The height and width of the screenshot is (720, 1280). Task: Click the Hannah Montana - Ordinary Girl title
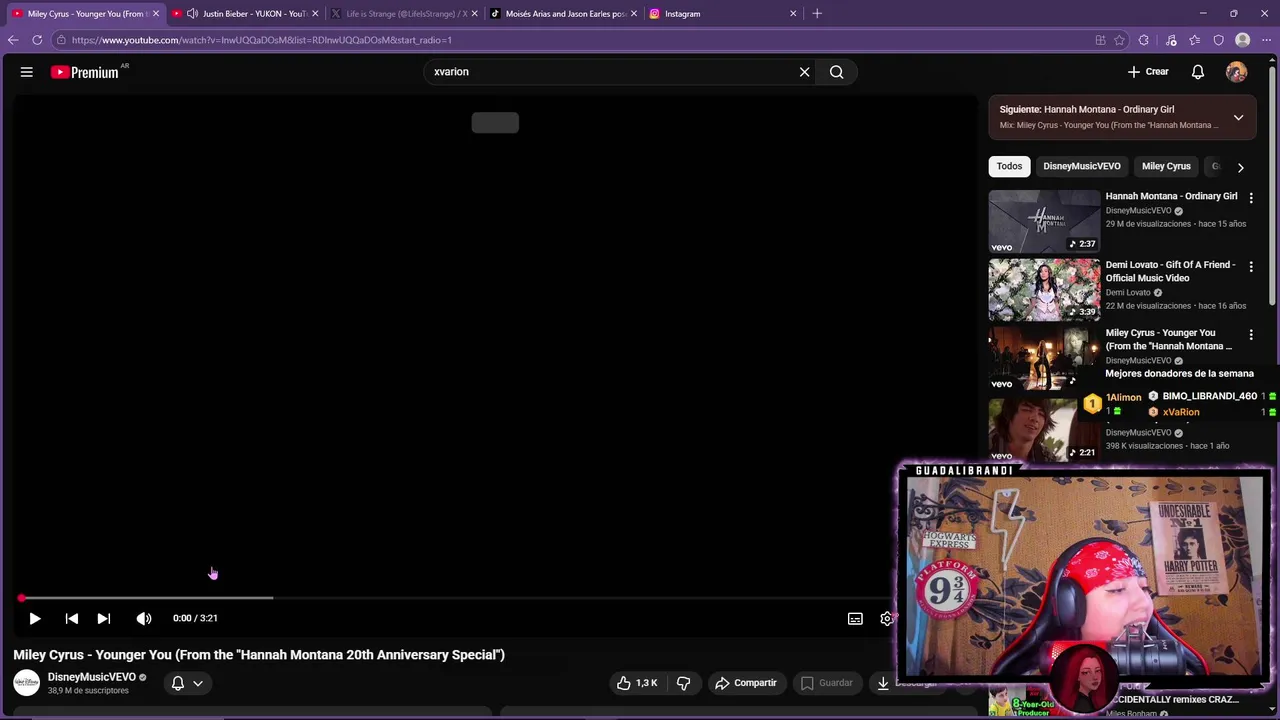click(1171, 196)
